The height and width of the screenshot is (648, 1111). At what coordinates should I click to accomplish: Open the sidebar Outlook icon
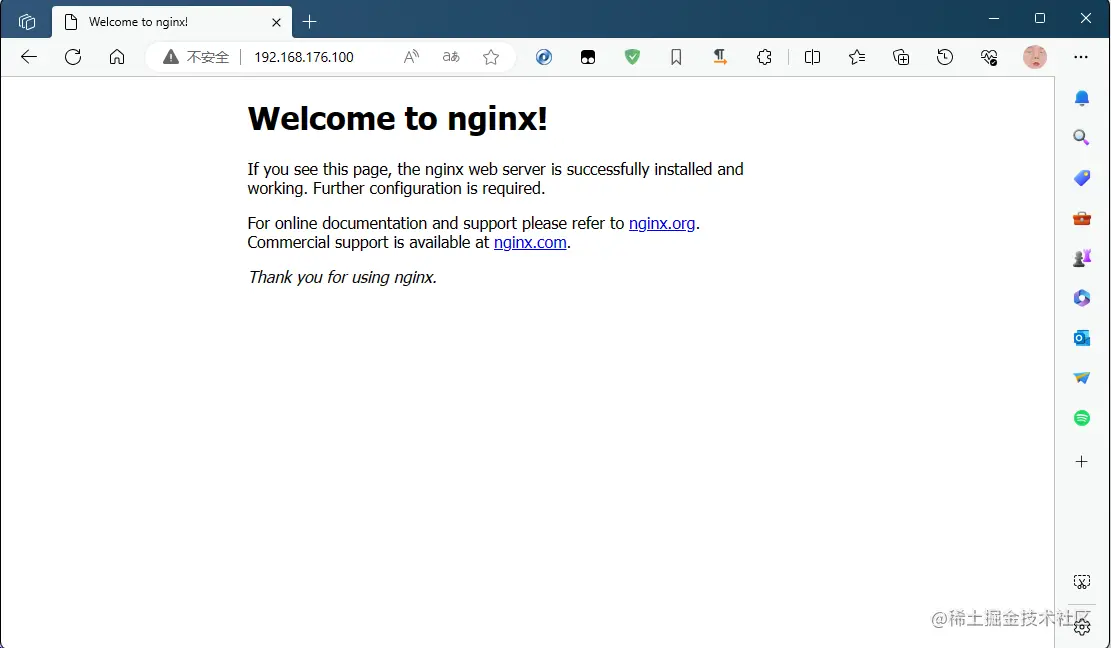(x=1081, y=339)
